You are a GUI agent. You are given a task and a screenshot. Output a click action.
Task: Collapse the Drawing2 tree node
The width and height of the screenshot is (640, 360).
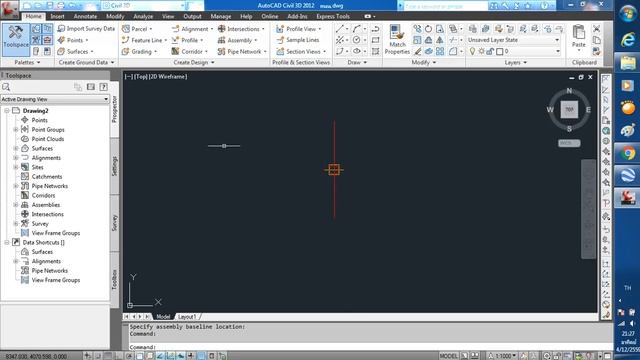[7, 111]
